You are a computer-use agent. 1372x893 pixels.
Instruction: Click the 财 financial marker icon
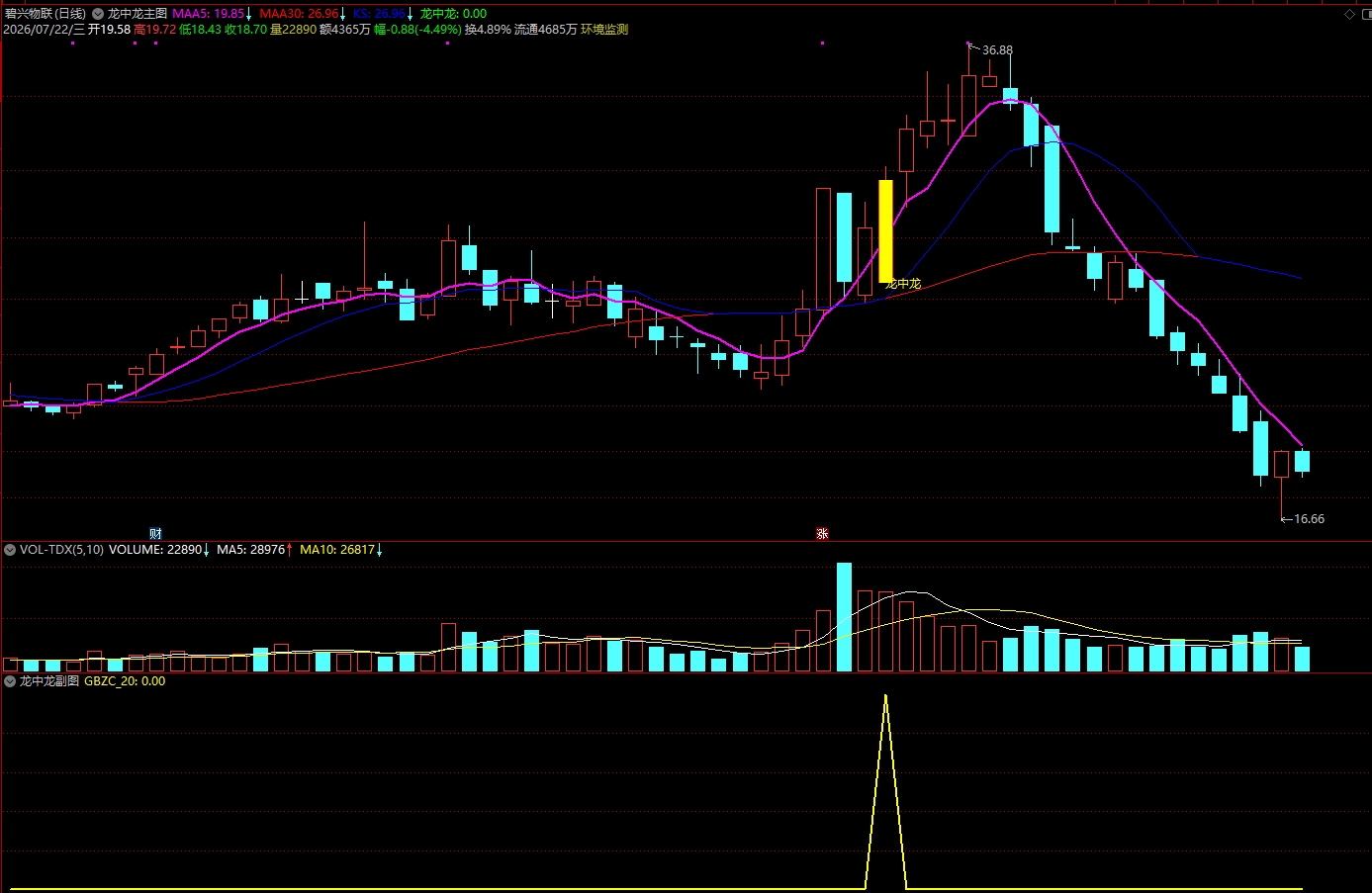(x=155, y=534)
